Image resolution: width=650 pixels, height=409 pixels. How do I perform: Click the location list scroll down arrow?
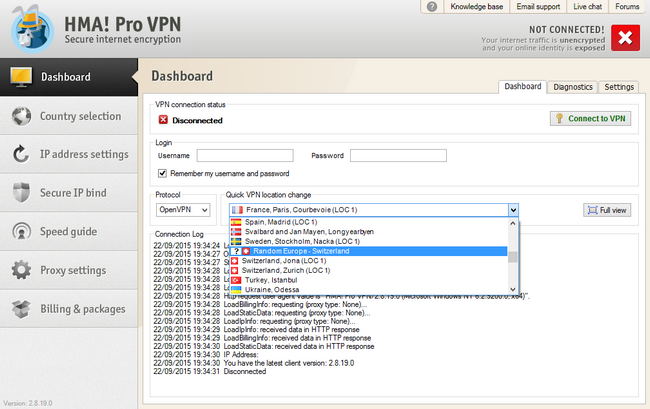(513, 289)
